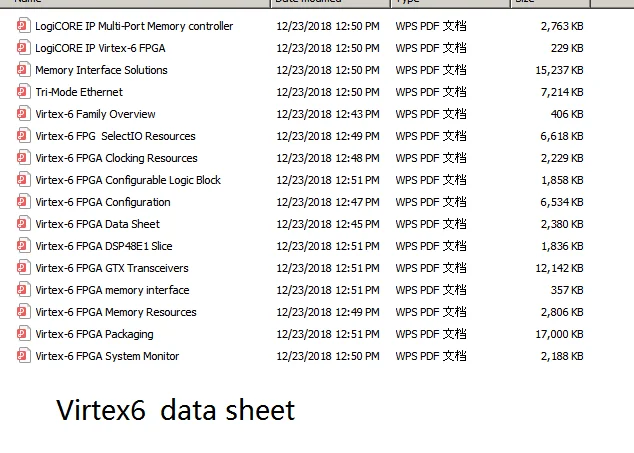Click the PDF icon next to Virtex-6 FPGA System Monitor
This screenshot has height=453, width=634.
tap(23, 356)
